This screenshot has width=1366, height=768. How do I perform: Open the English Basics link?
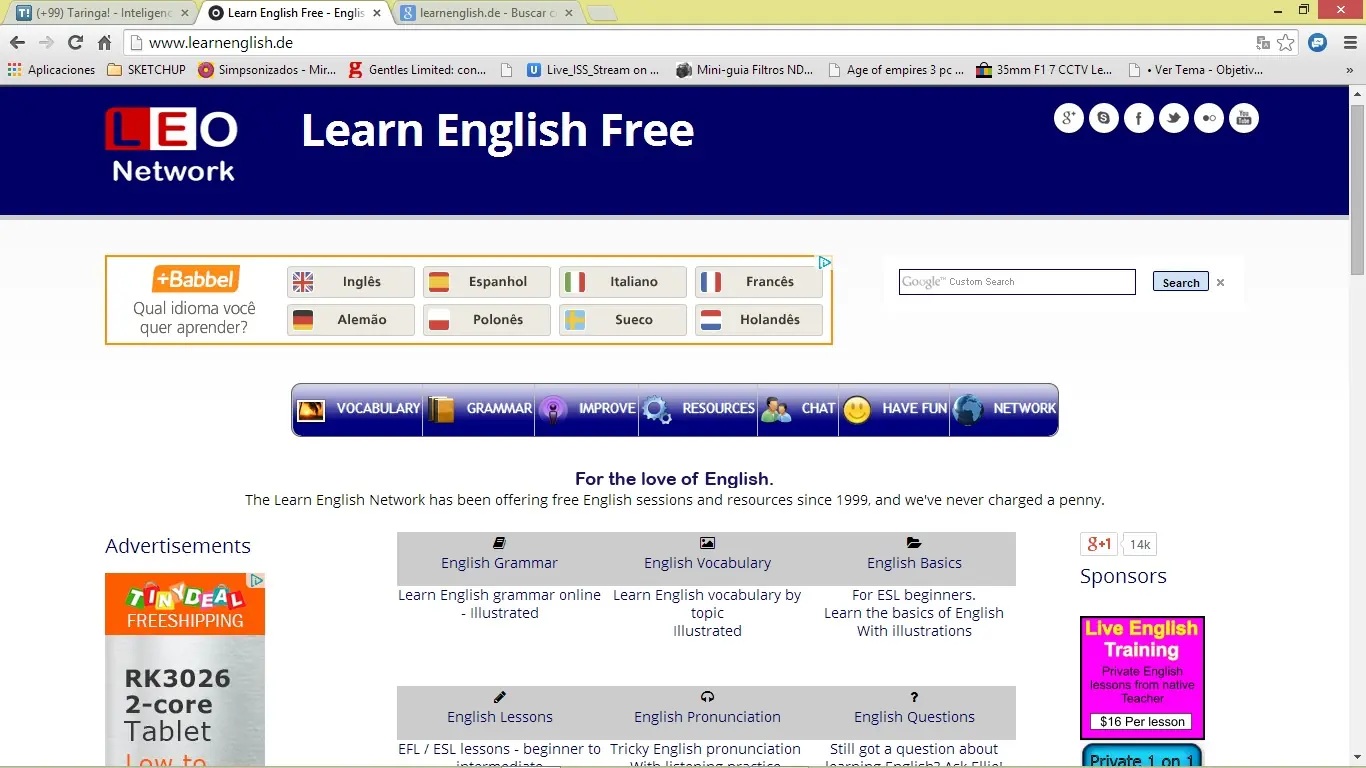point(914,563)
